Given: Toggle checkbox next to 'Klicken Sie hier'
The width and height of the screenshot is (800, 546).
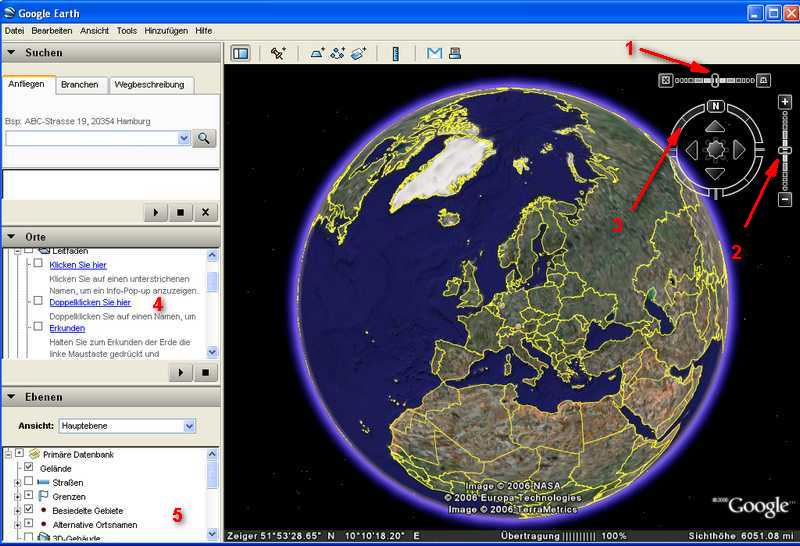Looking at the screenshot, I should pos(38,263).
